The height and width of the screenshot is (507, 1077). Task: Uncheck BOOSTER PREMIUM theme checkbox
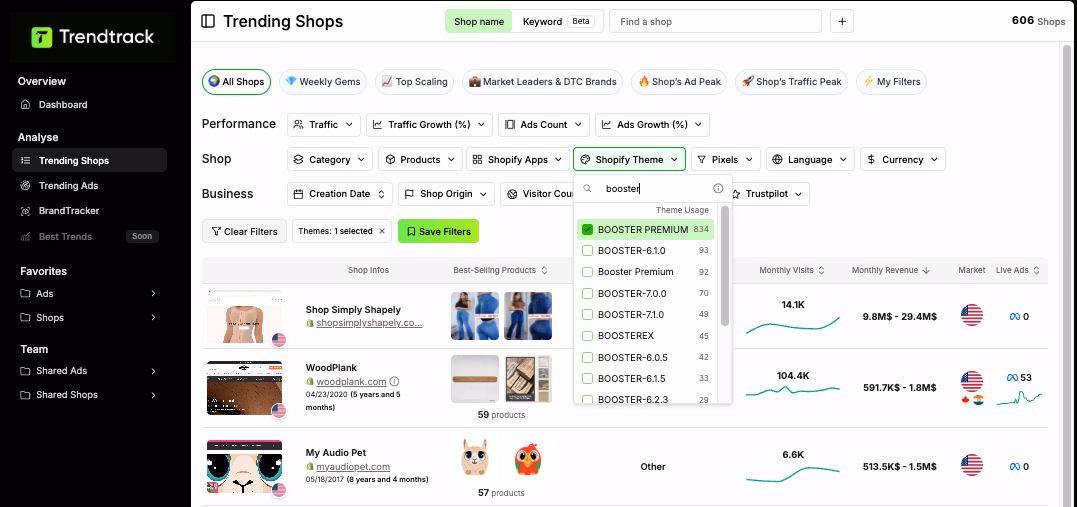[587, 229]
